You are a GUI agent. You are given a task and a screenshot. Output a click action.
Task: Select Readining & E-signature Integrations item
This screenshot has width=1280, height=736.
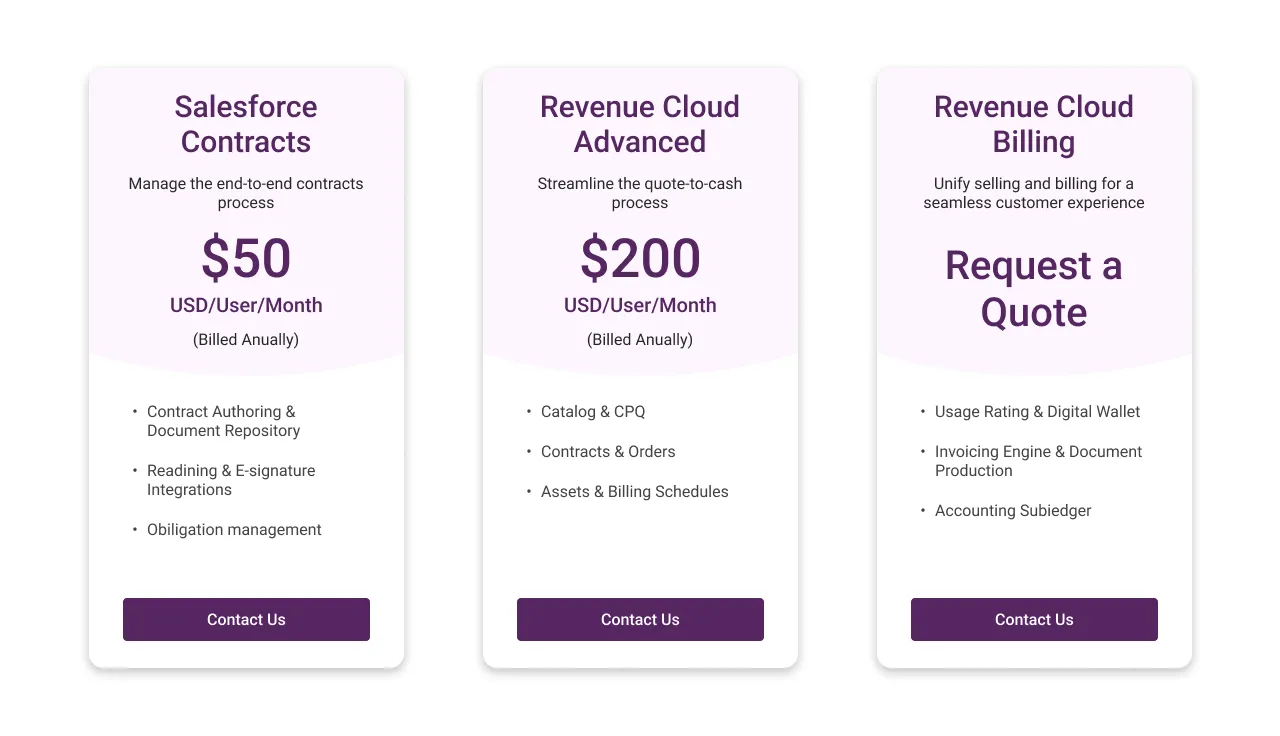point(231,480)
